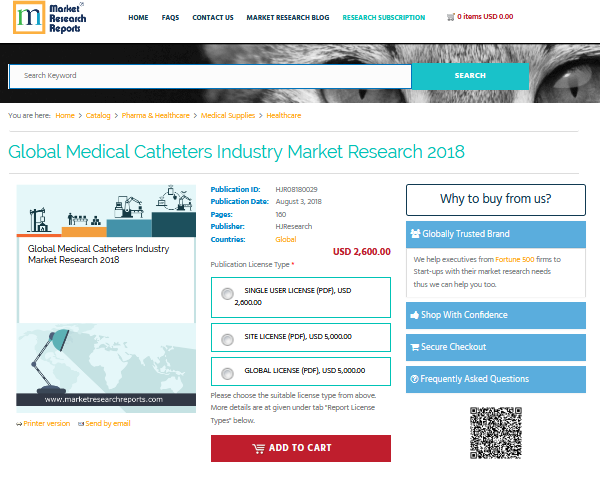Click the thumbs-up icon on Shop With Confidence
Screen dimensions: 600x479
[x=414, y=315]
